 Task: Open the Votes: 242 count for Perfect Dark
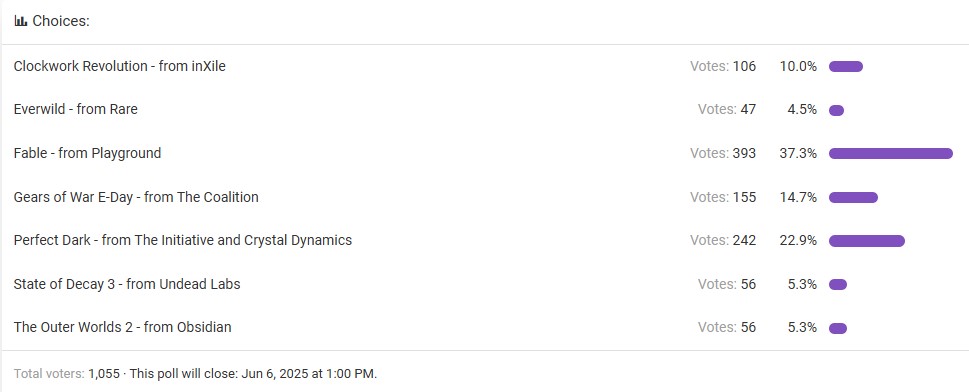point(723,241)
